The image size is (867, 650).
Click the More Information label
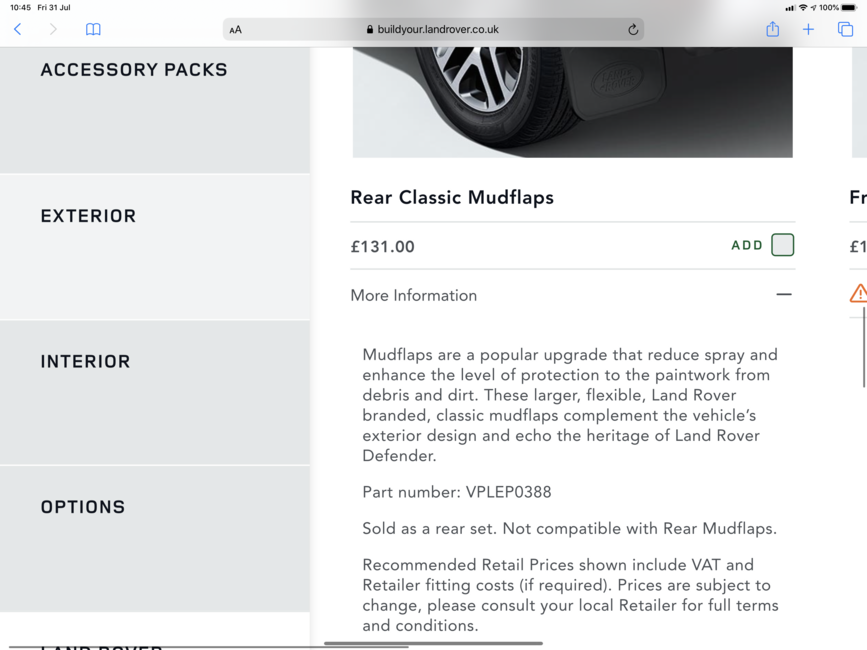click(x=414, y=295)
